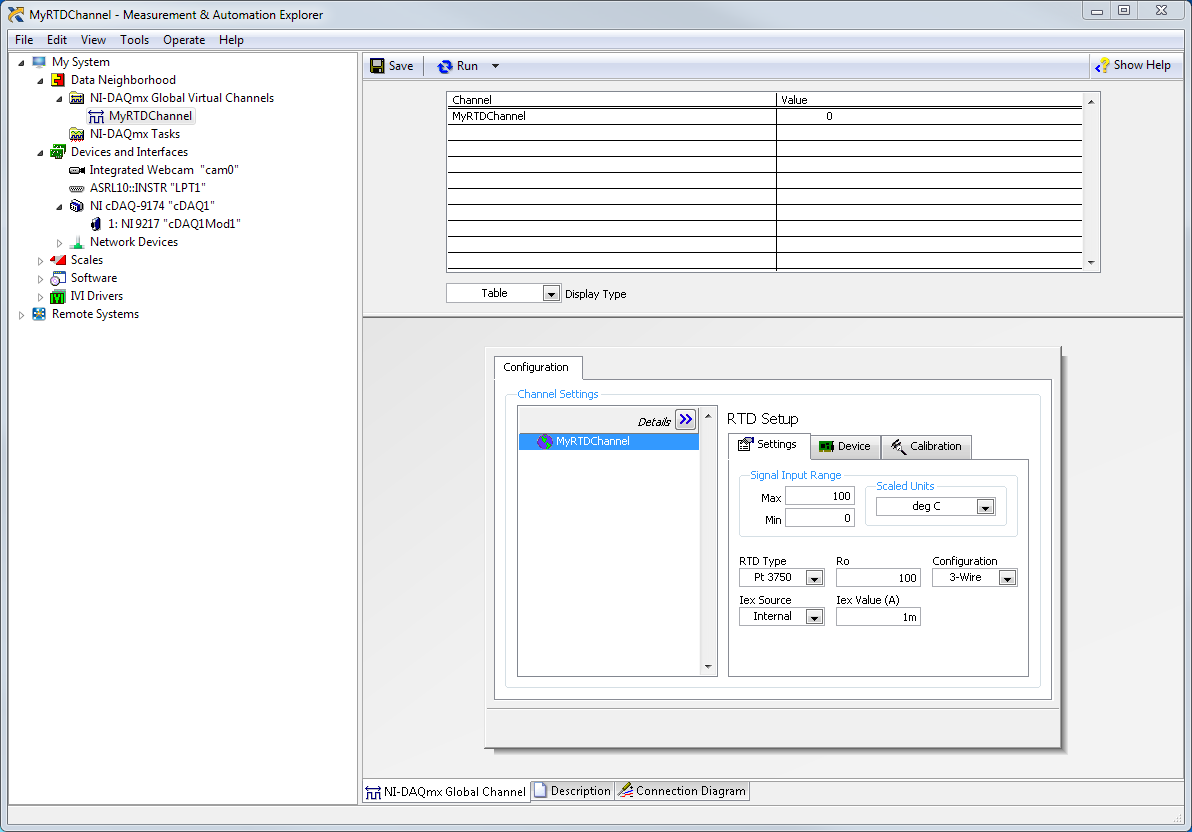Image resolution: width=1192 pixels, height=832 pixels.
Task: Select the Configuration tab
Action: pos(537,368)
